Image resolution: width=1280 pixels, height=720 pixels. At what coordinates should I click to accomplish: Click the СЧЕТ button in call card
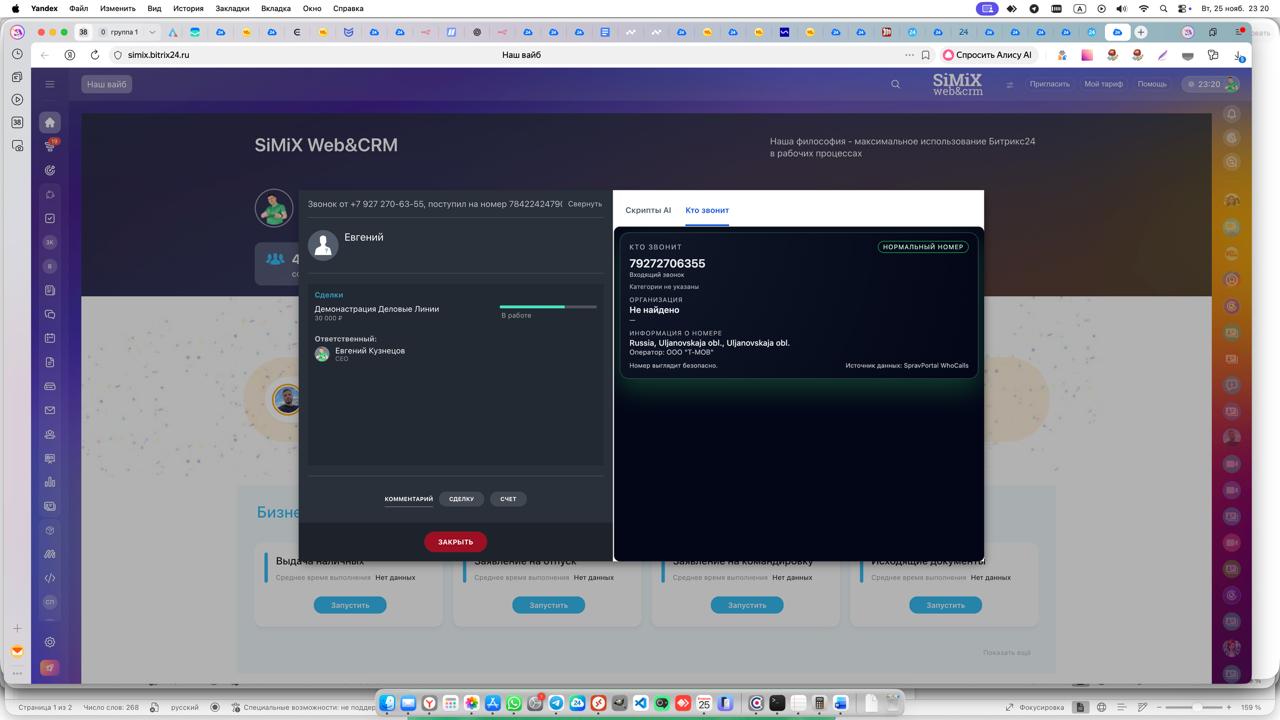pyautogui.click(x=509, y=499)
